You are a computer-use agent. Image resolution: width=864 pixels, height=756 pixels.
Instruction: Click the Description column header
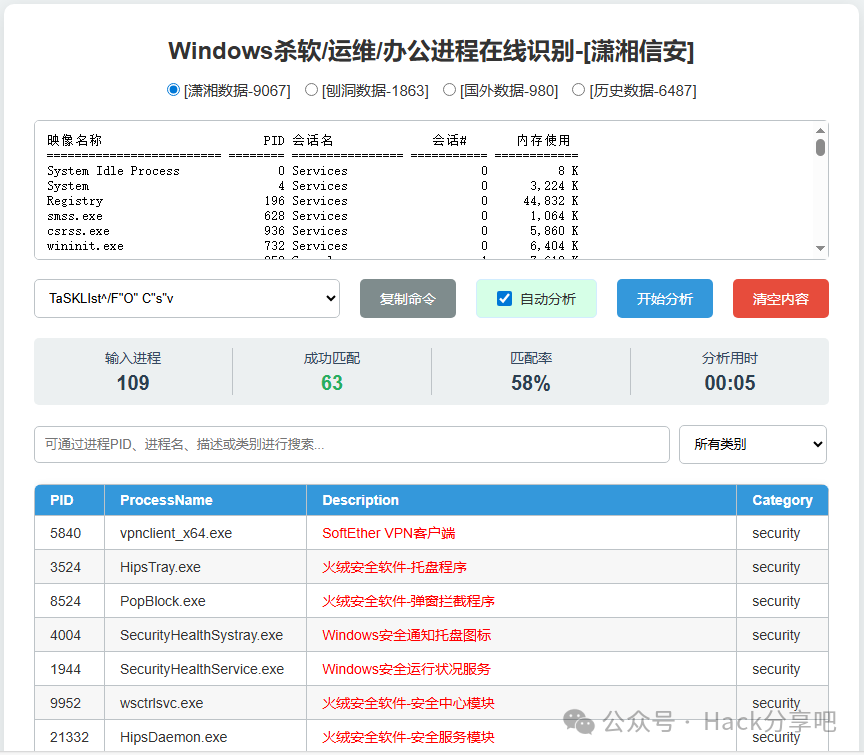(521, 500)
